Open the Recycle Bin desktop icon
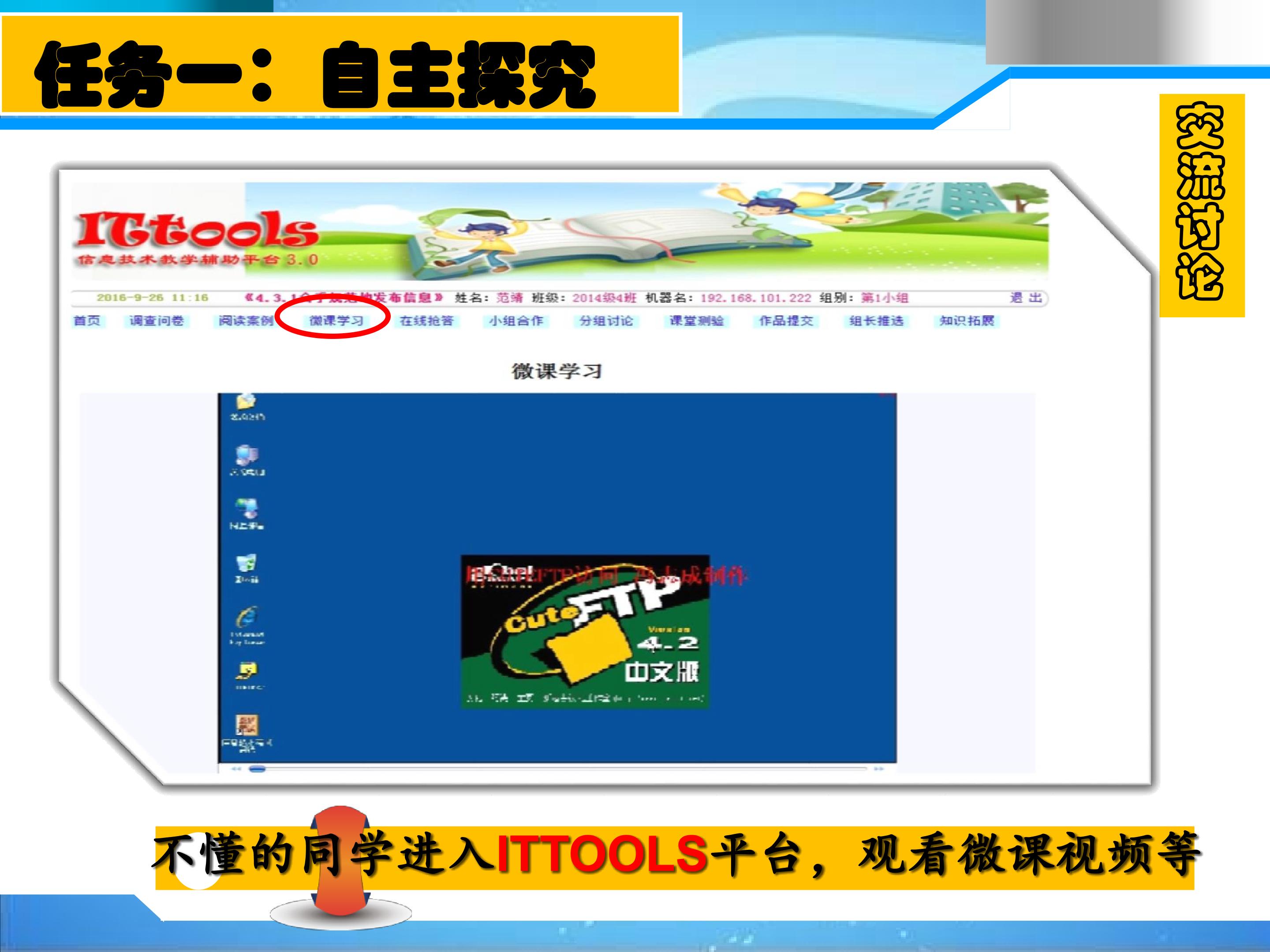Image resolution: width=1270 pixels, height=952 pixels. click(247, 564)
